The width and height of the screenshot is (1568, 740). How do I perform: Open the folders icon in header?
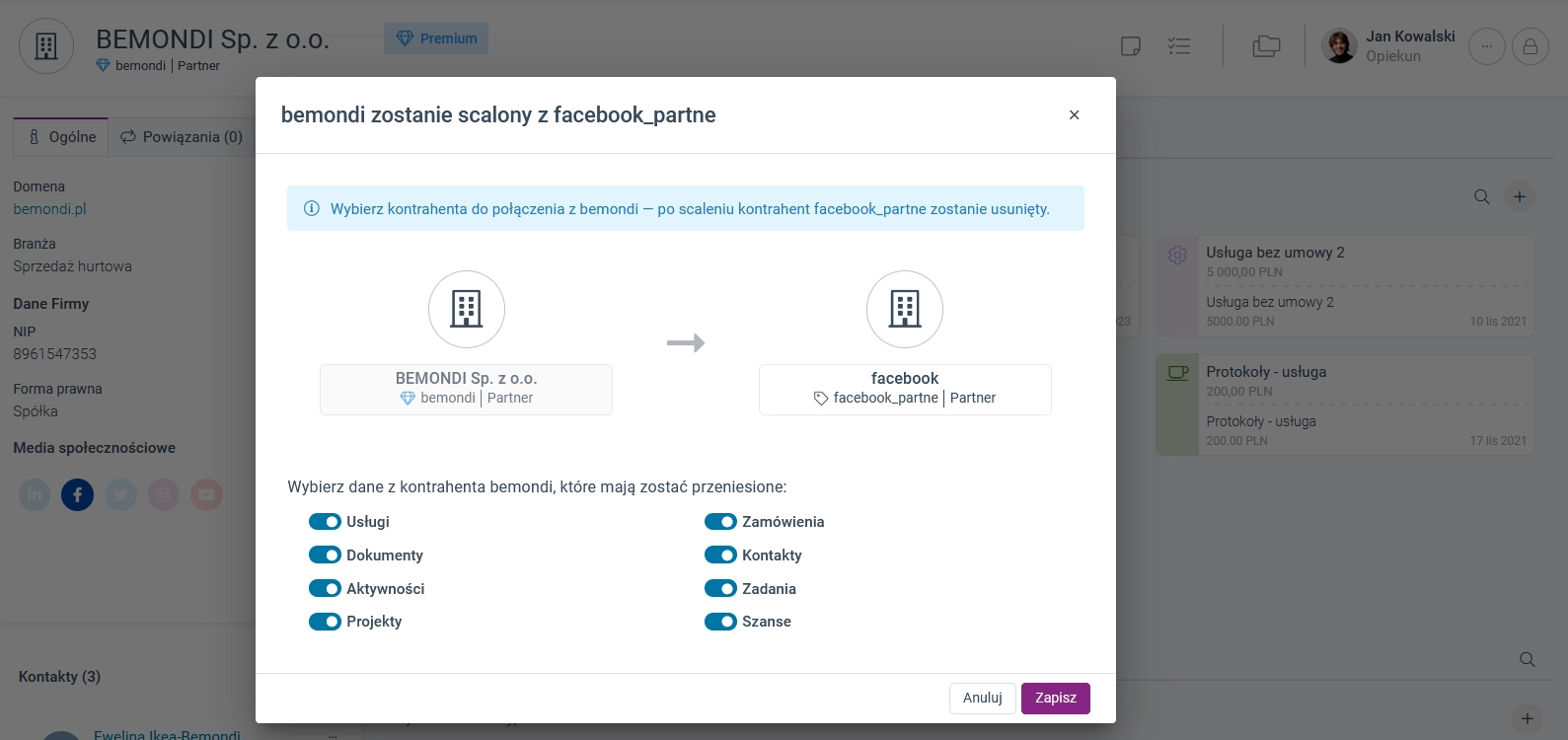(1266, 46)
